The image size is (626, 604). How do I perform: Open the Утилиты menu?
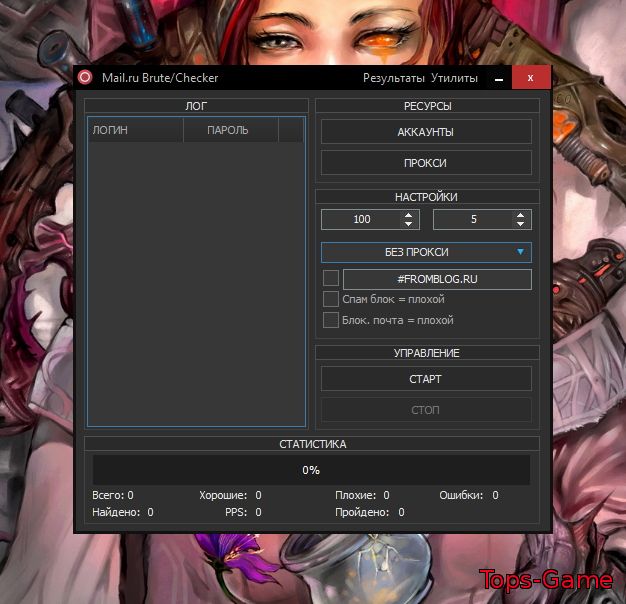[454, 78]
